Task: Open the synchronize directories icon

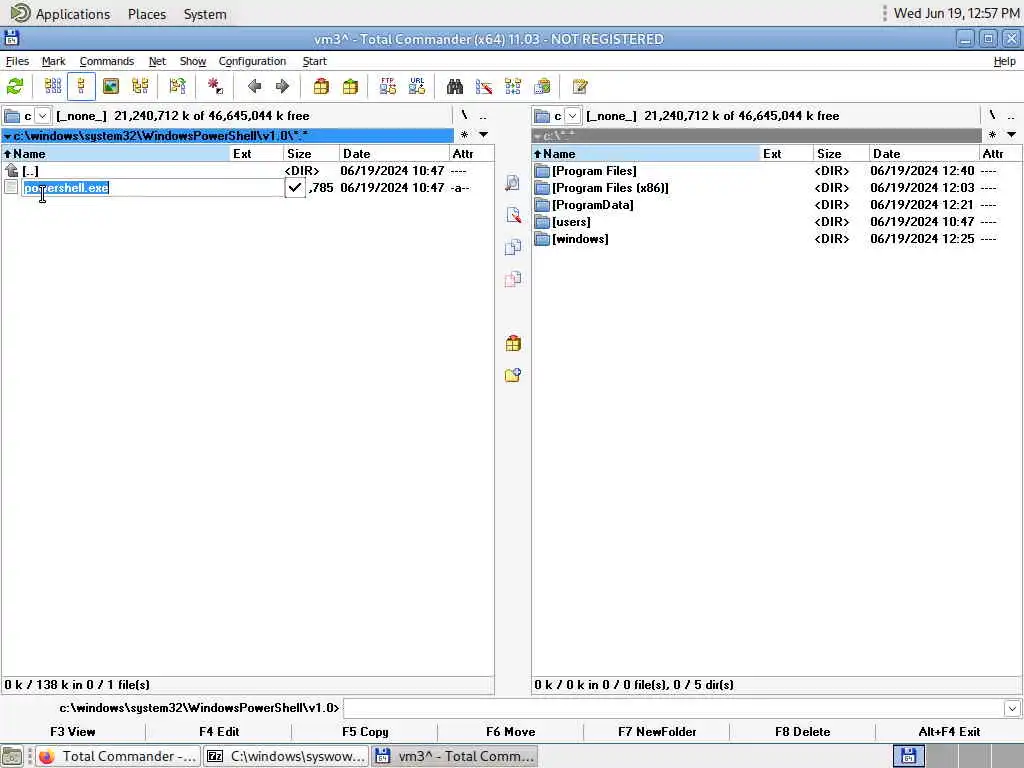Action: (513, 86)
